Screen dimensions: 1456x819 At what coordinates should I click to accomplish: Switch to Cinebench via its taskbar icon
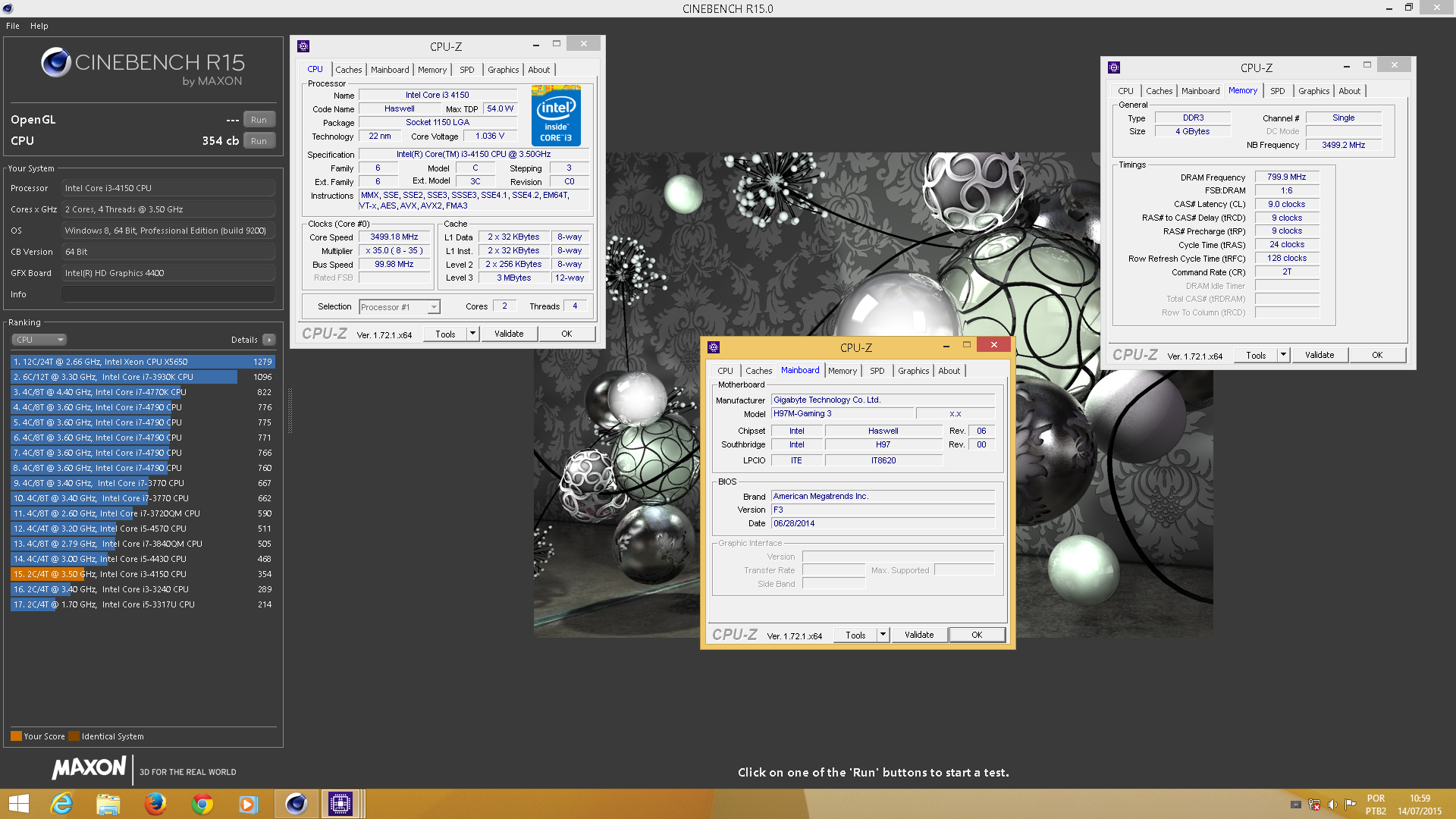tap(296, 804)
